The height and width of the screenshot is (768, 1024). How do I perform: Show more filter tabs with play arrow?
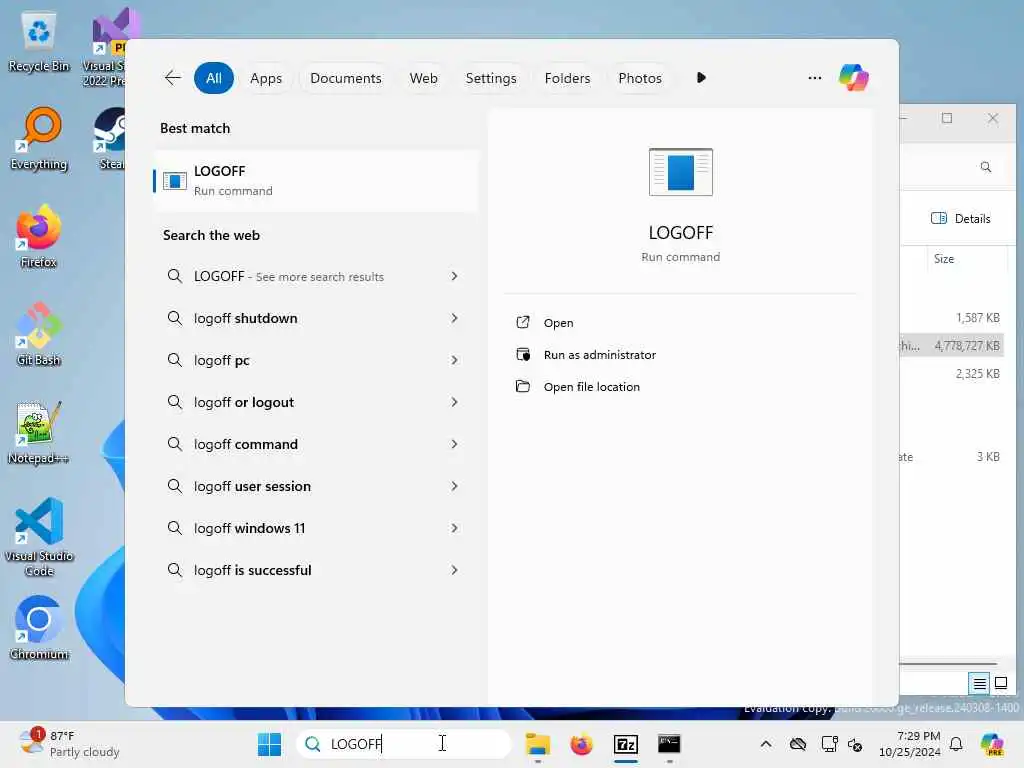coord(701,78)
